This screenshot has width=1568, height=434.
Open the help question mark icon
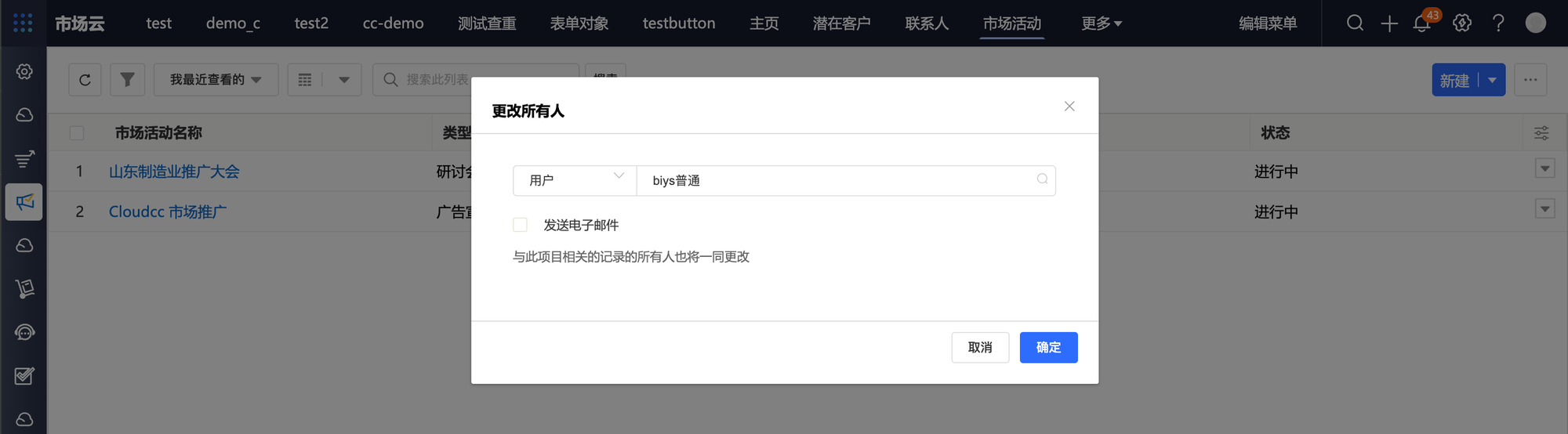coord(1498,24)
